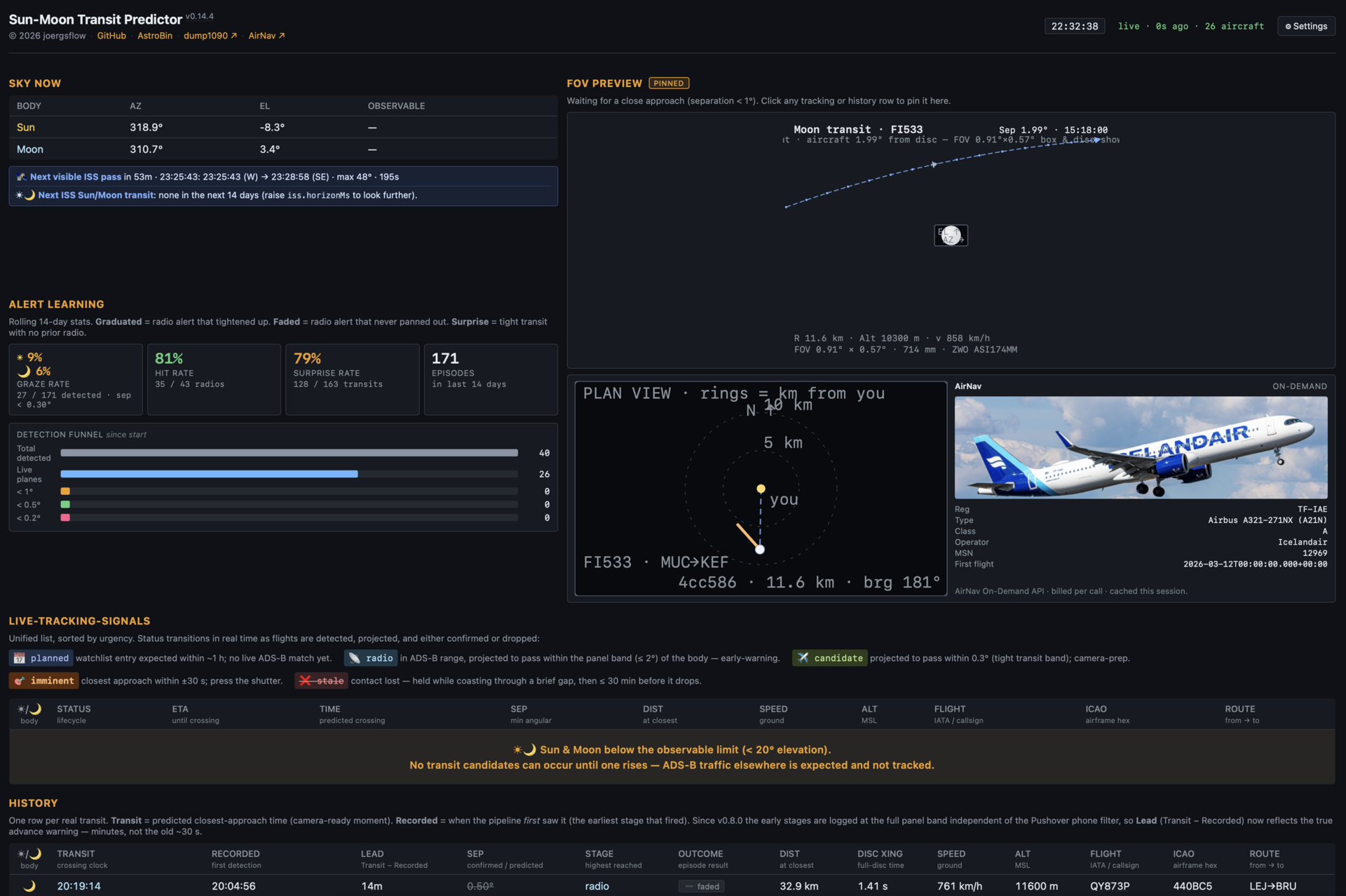The width and height of the screenshot is (1346, 896).
Task: Click the 'Moon transit · FI533' title
Action: (x=858, y=130)
